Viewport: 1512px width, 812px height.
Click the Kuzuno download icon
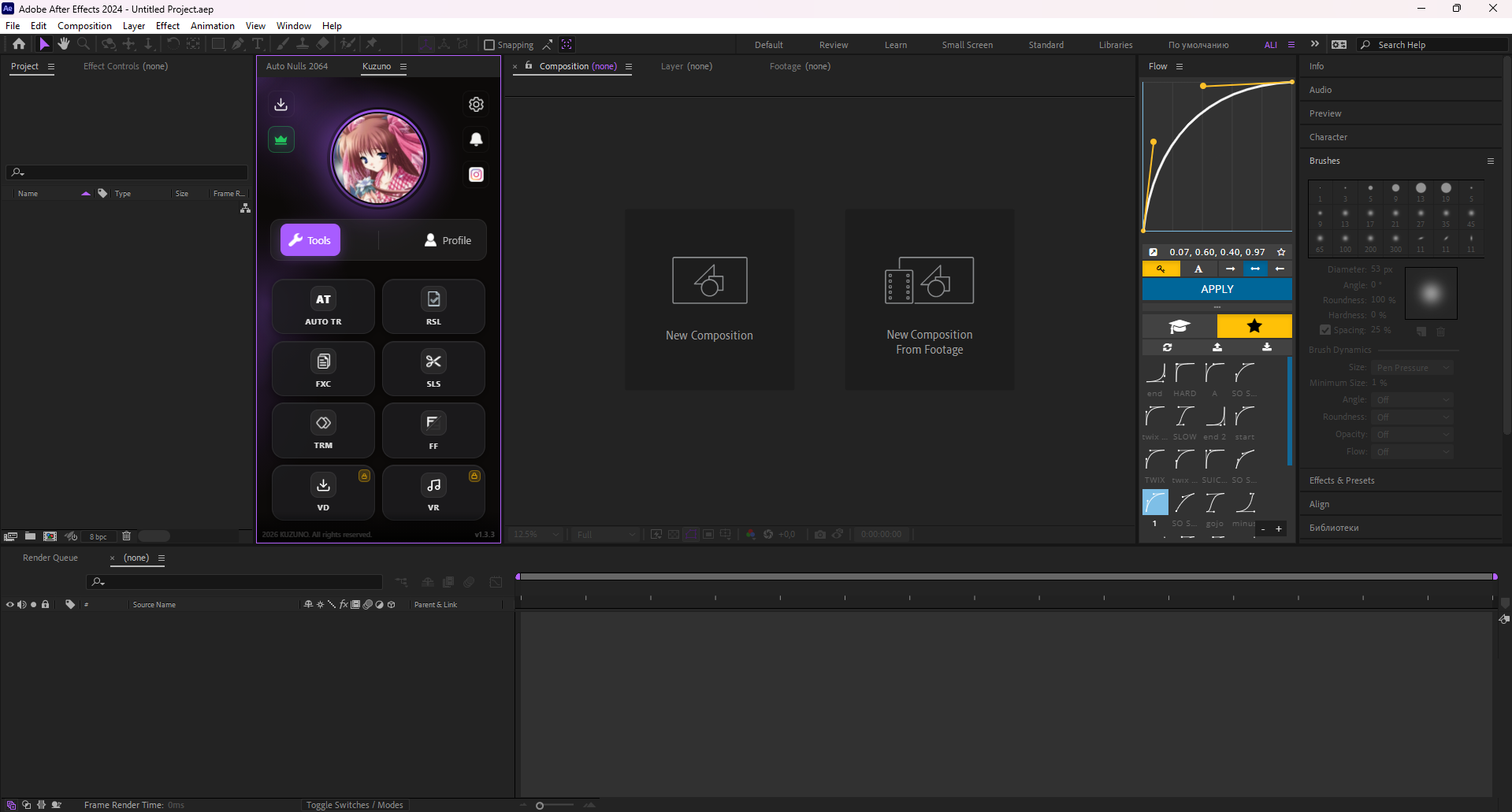click(280, 104)
